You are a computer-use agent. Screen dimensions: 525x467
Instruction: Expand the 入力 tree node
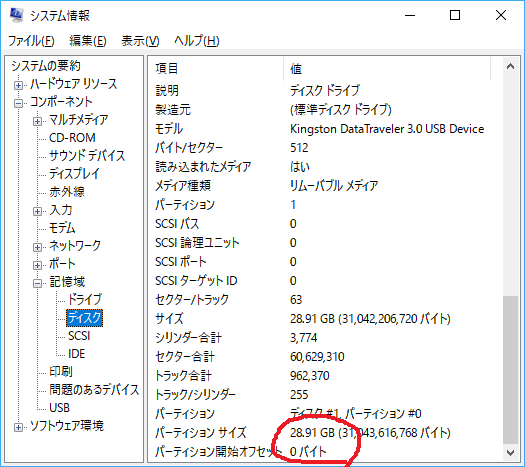(x=38, y=212)
